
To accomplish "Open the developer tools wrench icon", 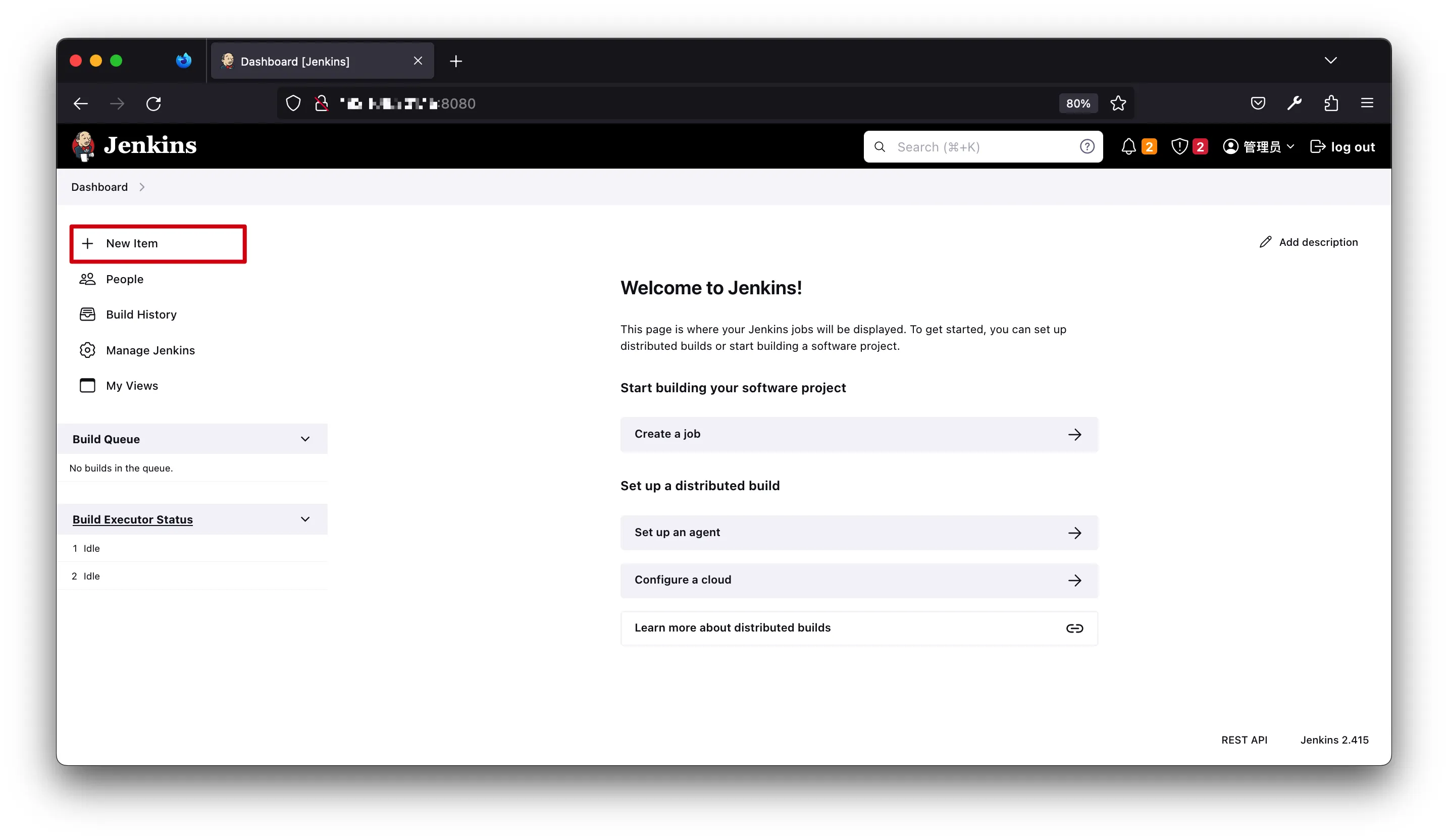I will [1294, 103].
